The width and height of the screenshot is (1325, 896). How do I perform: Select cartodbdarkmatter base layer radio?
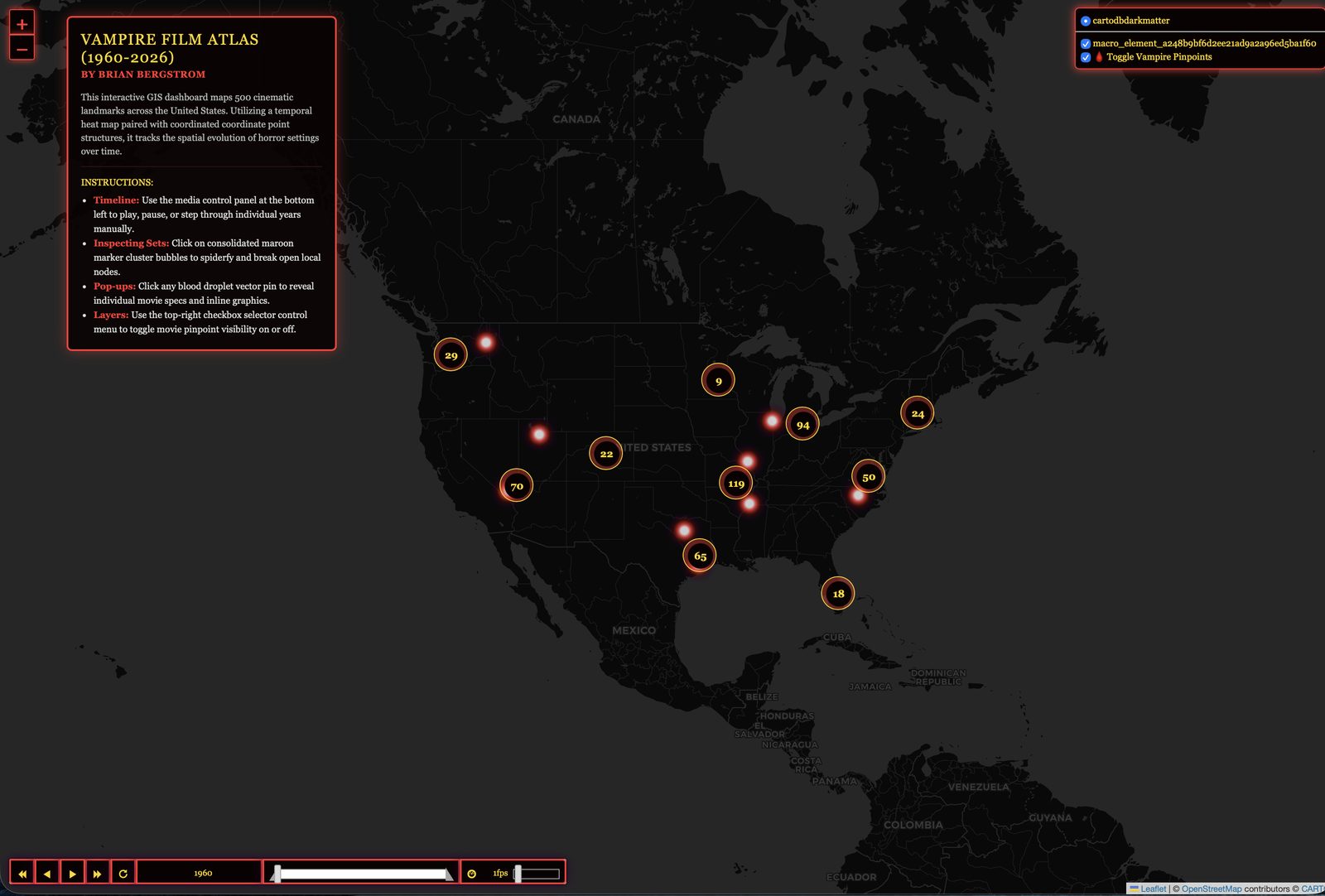pos(1086,21)
